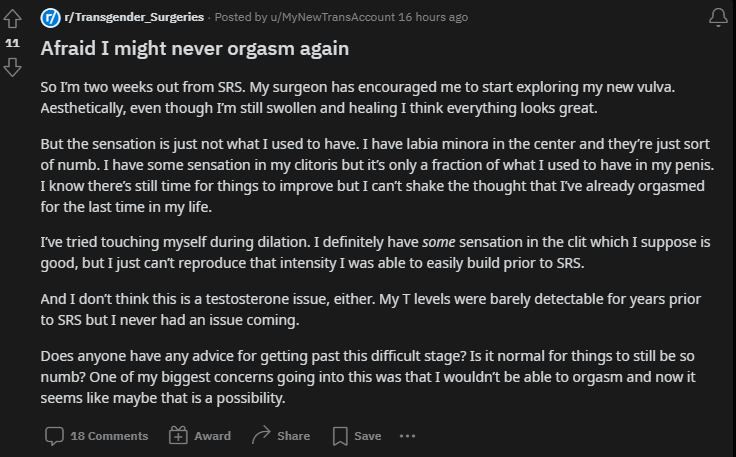Share this post
This screenshot has width=736, height=457.
(281, 436)
